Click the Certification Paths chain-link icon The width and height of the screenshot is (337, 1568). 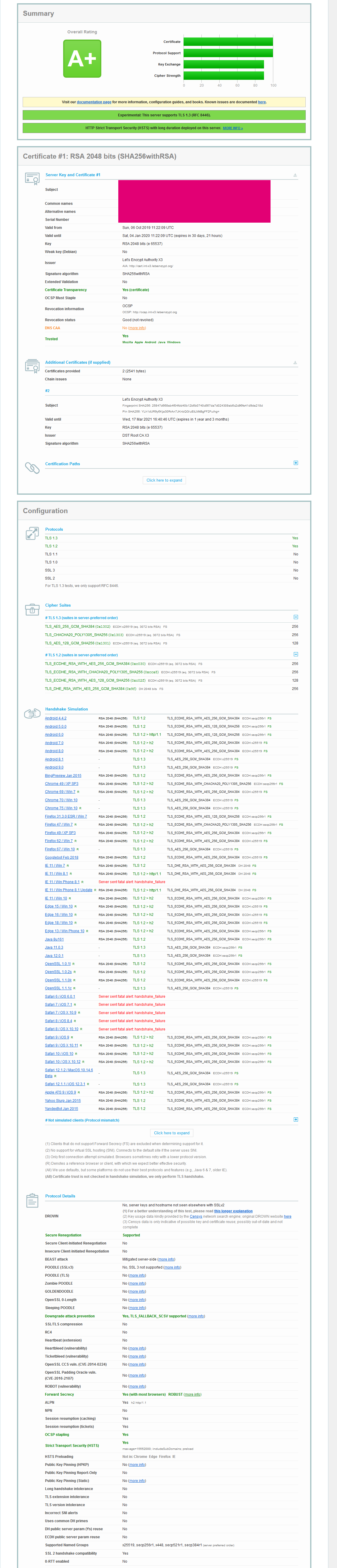[x=32, y=468]
